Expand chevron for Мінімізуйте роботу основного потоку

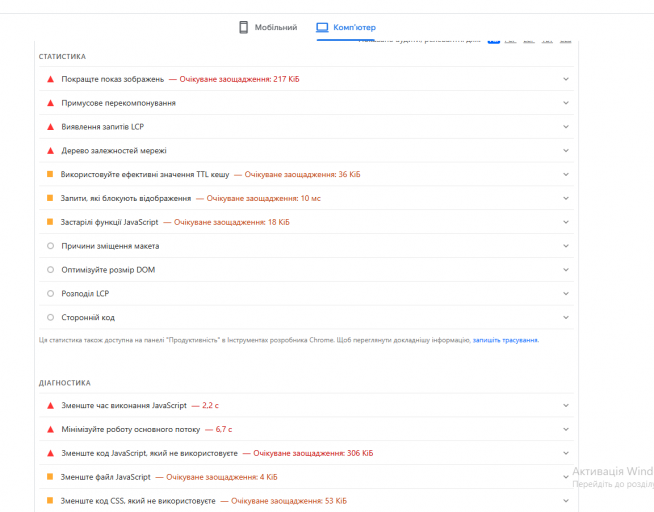click(x=566, y=429)
